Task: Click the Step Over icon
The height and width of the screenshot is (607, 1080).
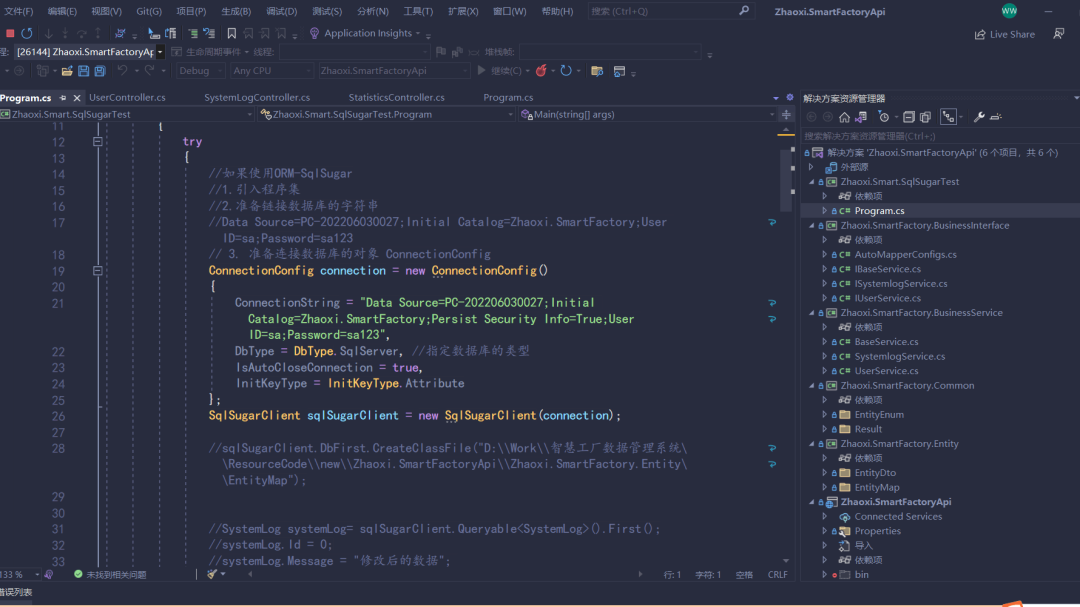Action: point(81,33)
